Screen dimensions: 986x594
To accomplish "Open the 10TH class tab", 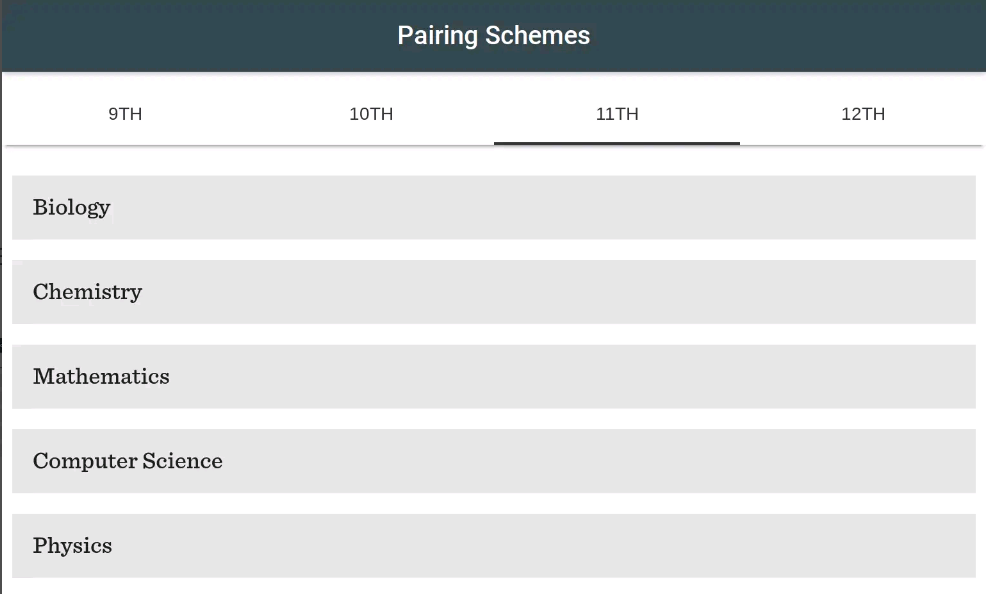I will tap(371, 114).
